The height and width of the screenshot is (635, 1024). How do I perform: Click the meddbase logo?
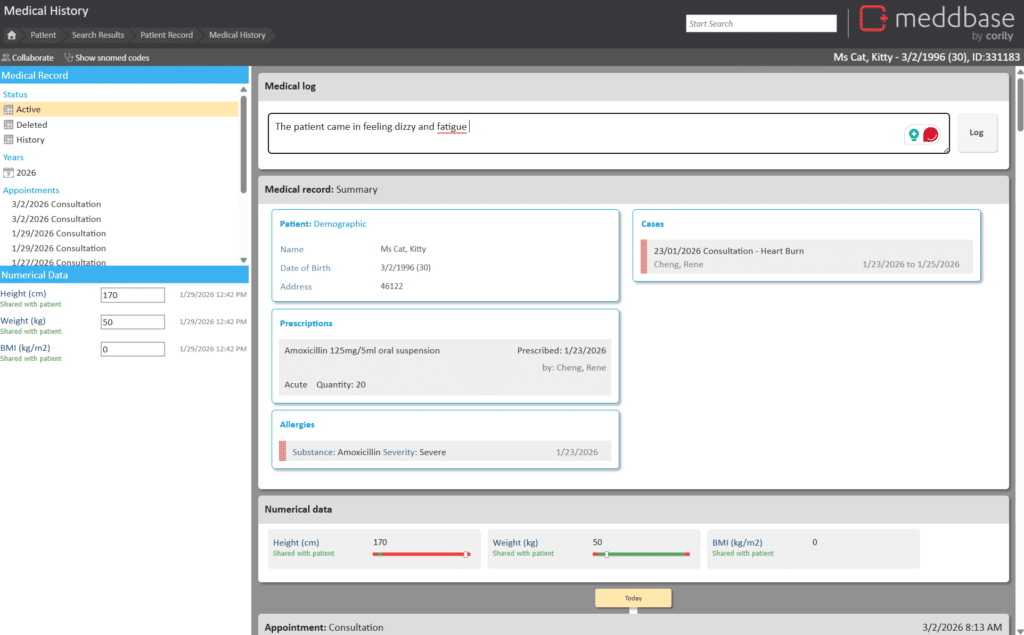click(x=936, y=22)
